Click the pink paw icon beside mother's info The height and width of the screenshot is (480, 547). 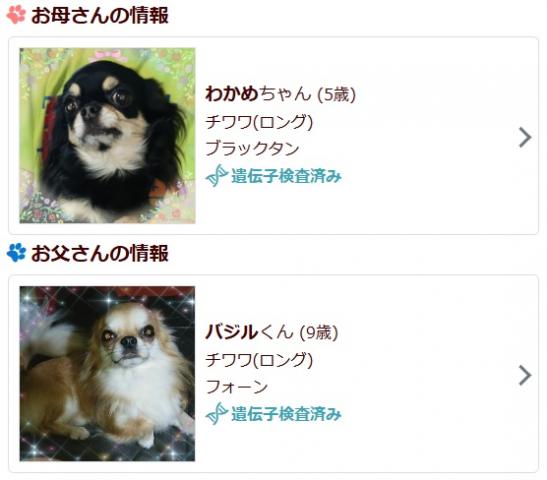tap(16, 15)
